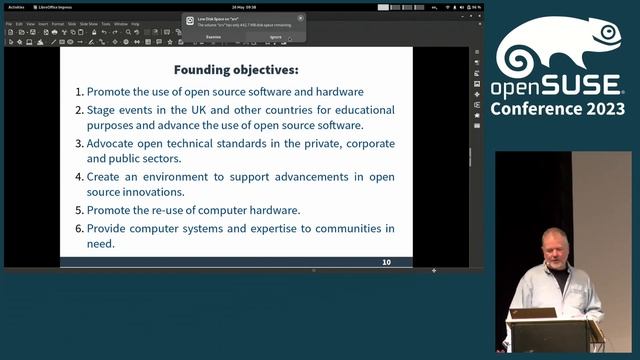This screenshot has width=640, height=360.
Task: Save the presentation with Save icon
Action: pos(33,32)
